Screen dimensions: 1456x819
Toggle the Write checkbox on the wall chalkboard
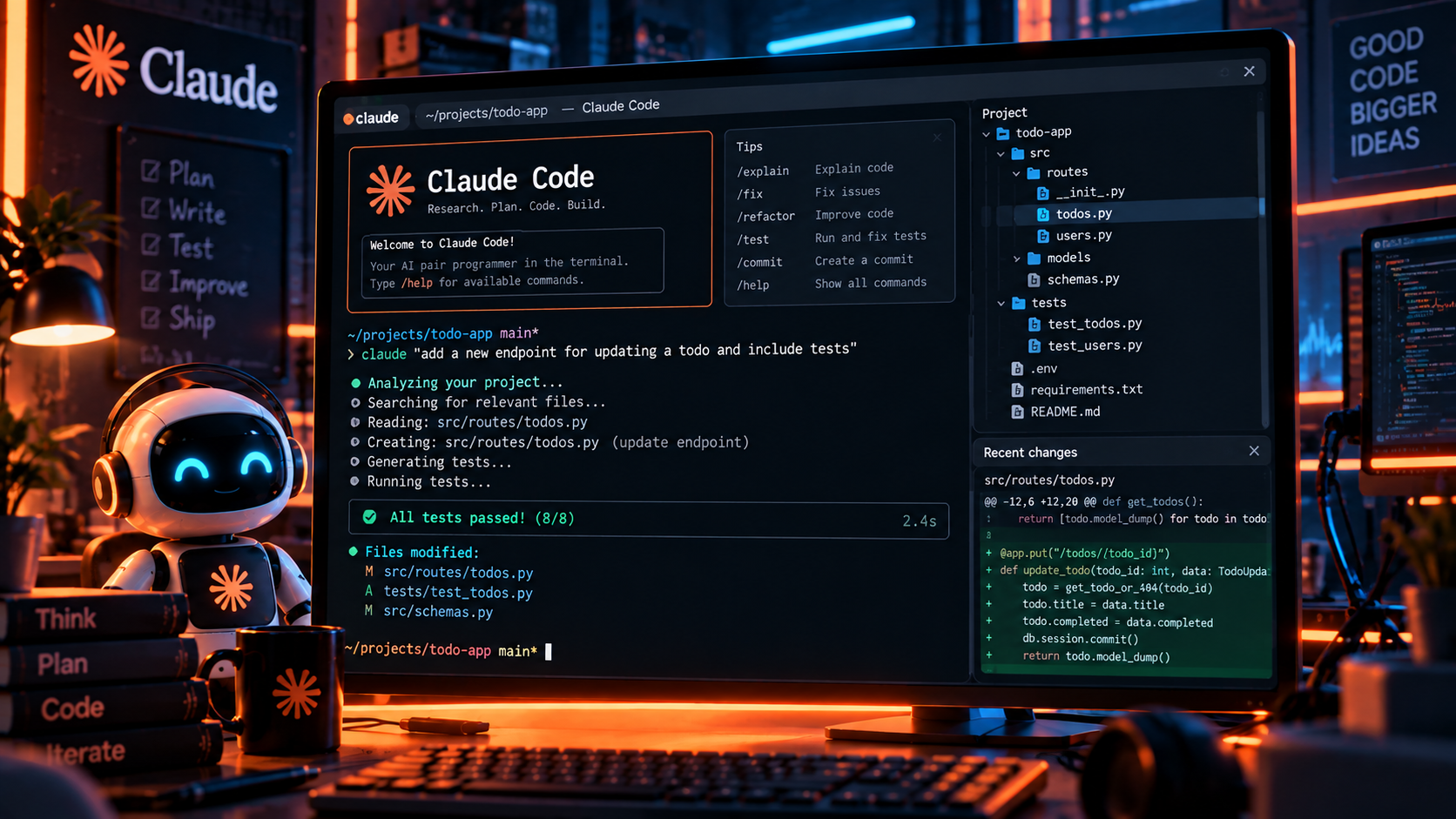tap(151, 208)
